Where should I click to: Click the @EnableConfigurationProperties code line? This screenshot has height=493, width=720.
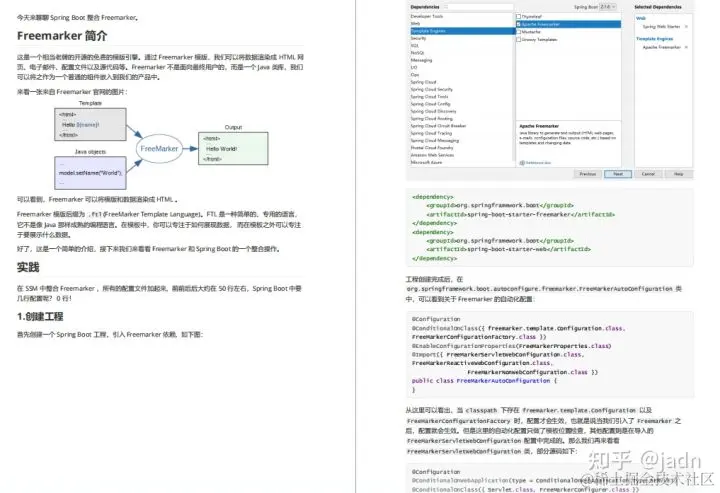pyautogui.click(x=512, y=346)
